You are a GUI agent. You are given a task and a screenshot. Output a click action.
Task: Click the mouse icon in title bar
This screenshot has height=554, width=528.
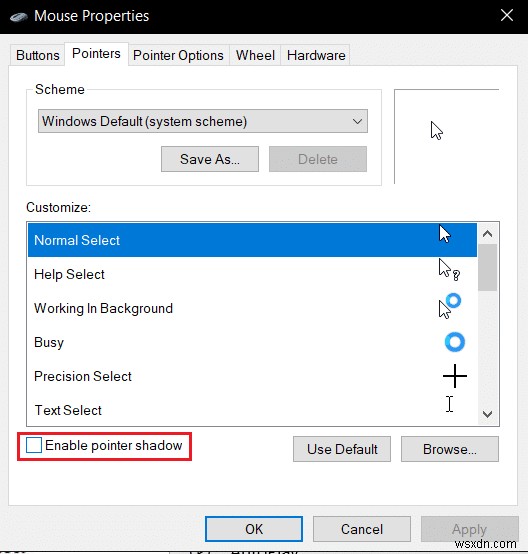19,17
